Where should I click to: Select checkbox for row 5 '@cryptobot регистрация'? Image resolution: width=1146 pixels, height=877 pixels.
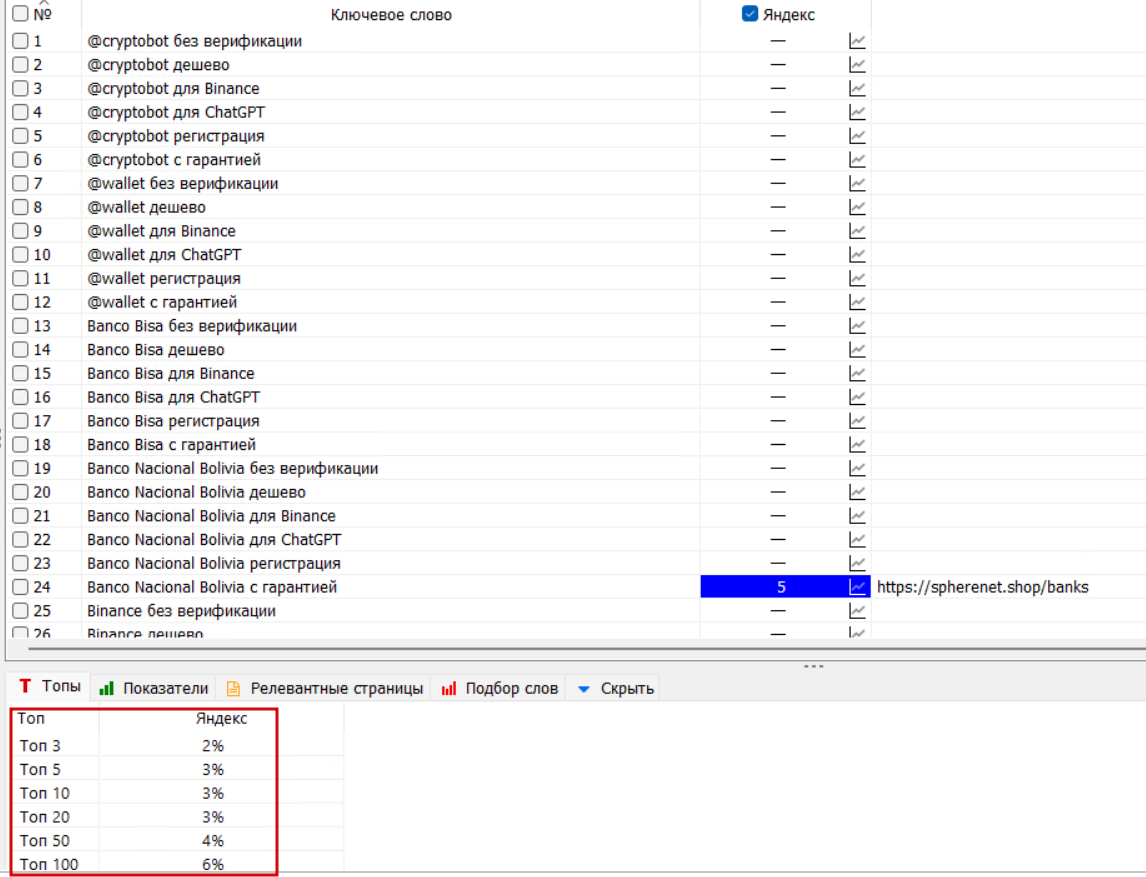tap(20, 136)
